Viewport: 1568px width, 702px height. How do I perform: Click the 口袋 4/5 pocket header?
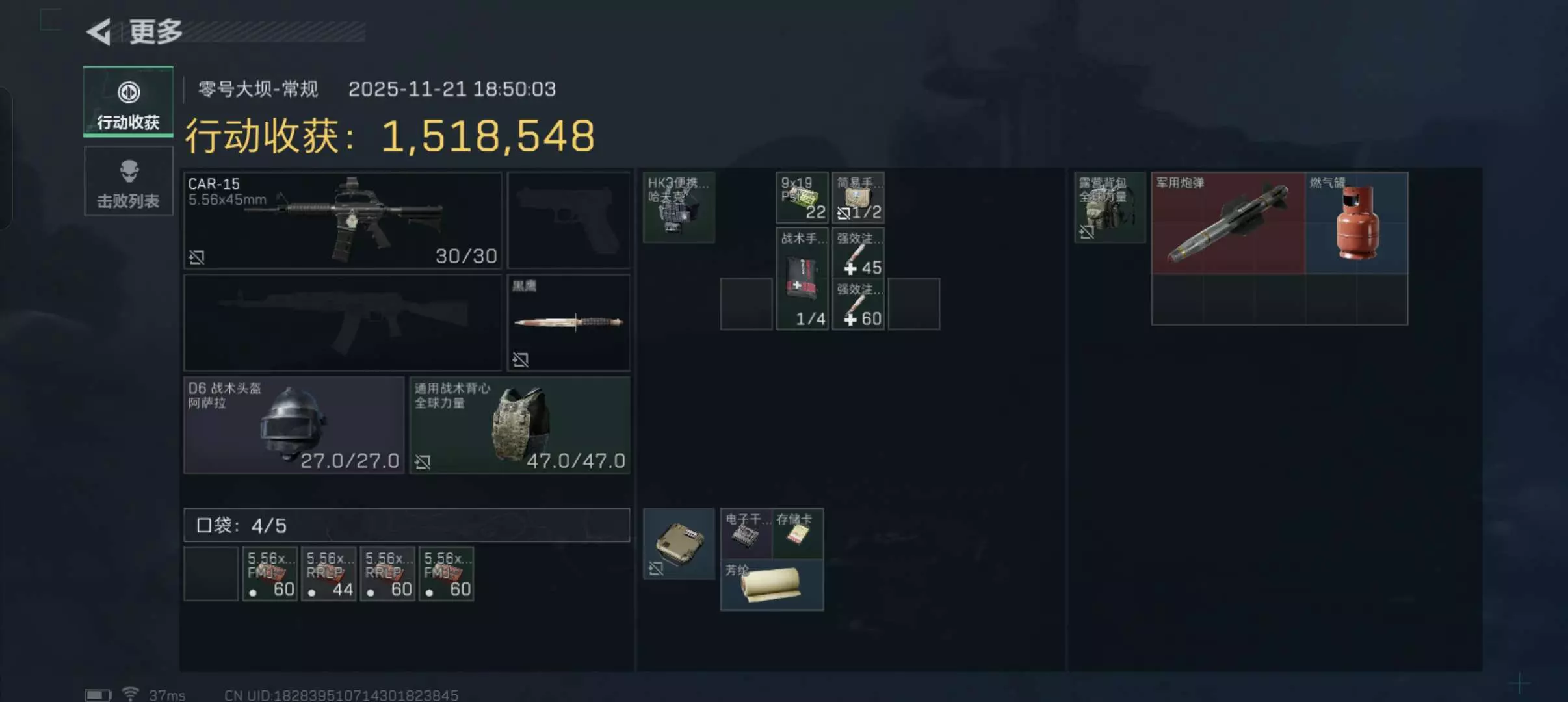coord(407,525)
